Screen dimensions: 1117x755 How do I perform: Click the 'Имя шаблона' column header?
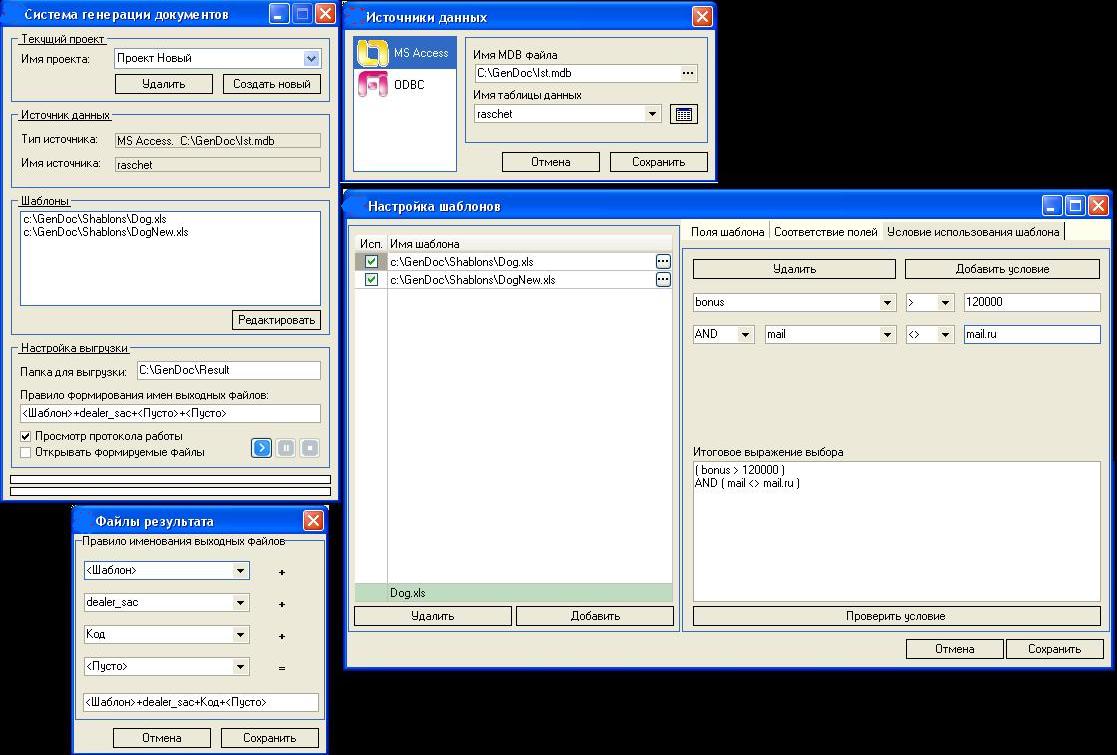[529, 244]
